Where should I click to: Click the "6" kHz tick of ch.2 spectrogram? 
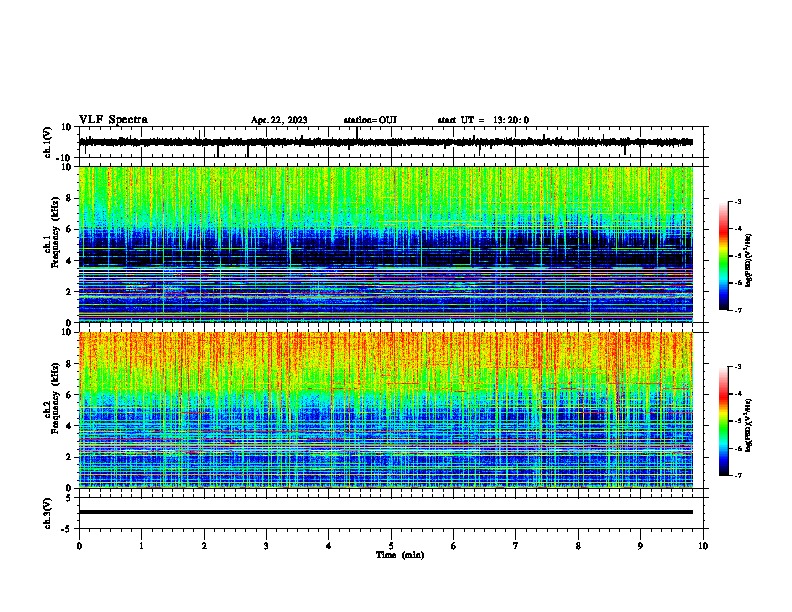pos(69,394)
